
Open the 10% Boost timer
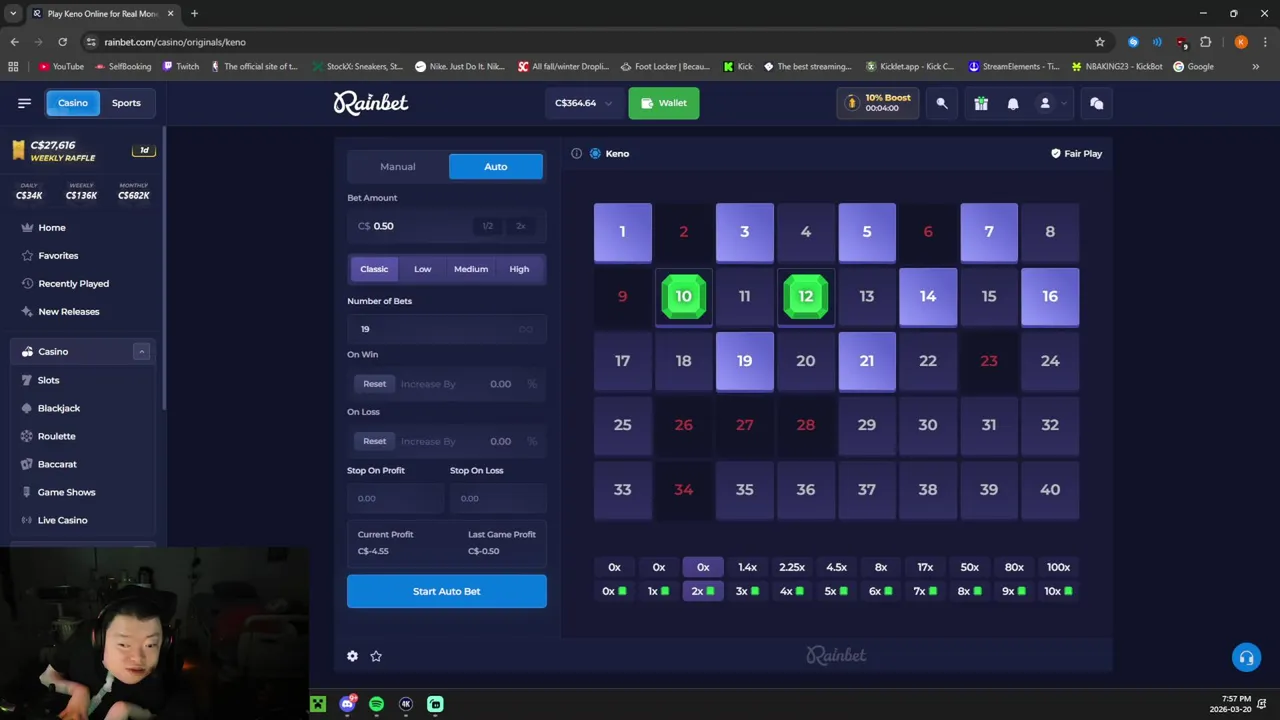click(878, 103)
